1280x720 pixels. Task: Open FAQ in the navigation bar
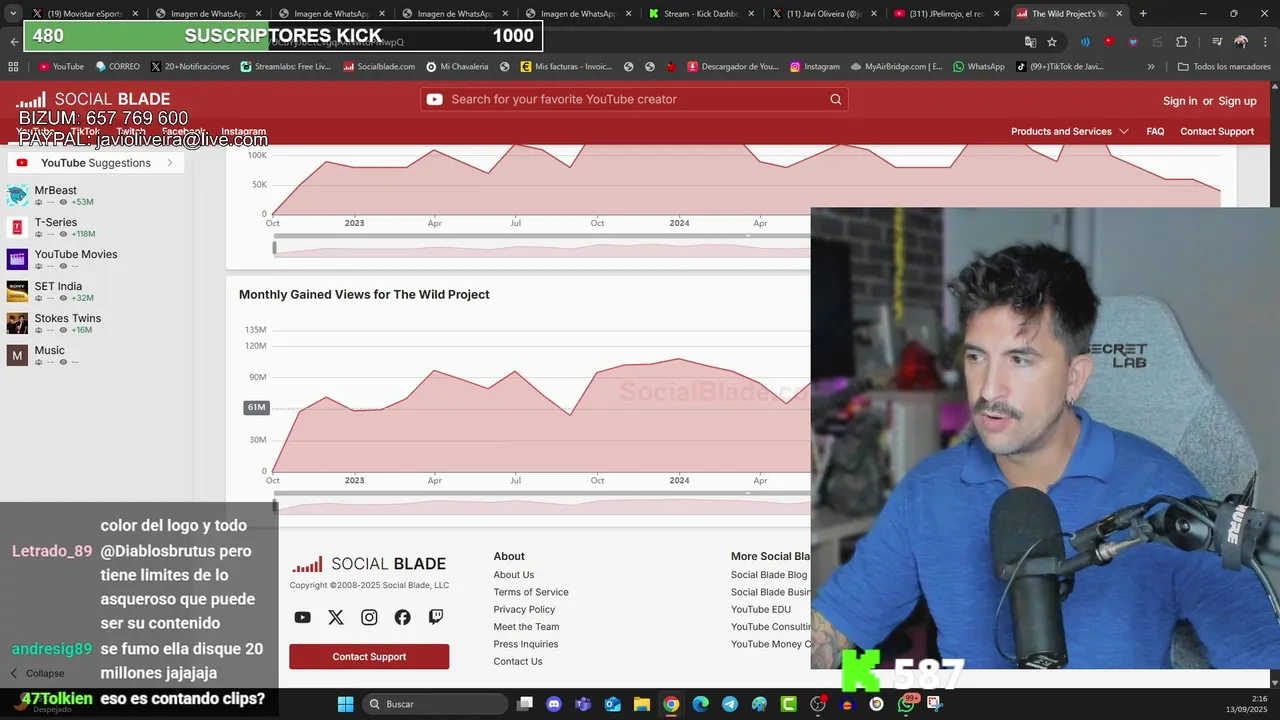pyautogui.click(x=1155, y=131)
